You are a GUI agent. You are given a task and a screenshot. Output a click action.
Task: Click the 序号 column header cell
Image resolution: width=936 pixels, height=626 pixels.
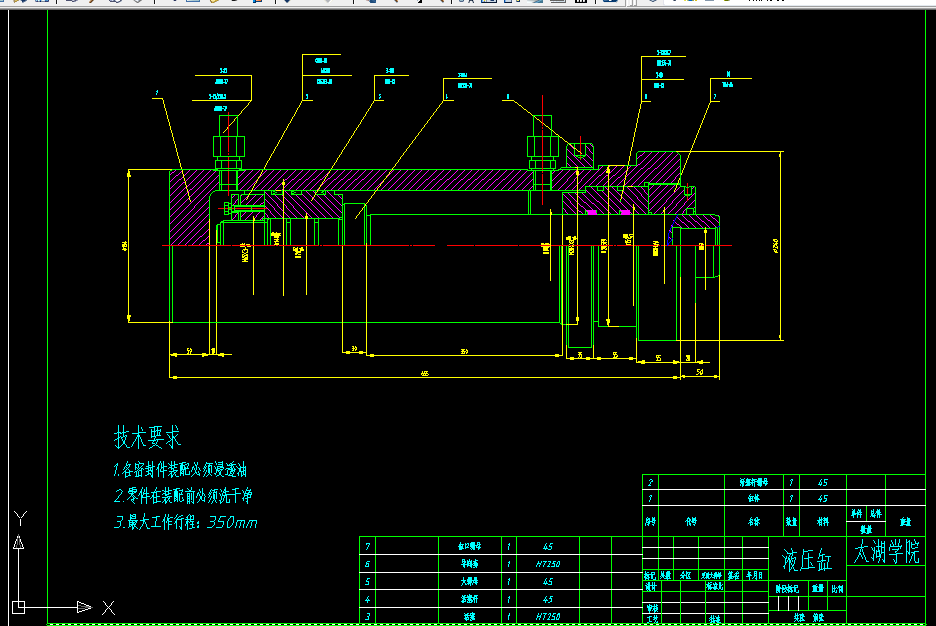point(651,522)
